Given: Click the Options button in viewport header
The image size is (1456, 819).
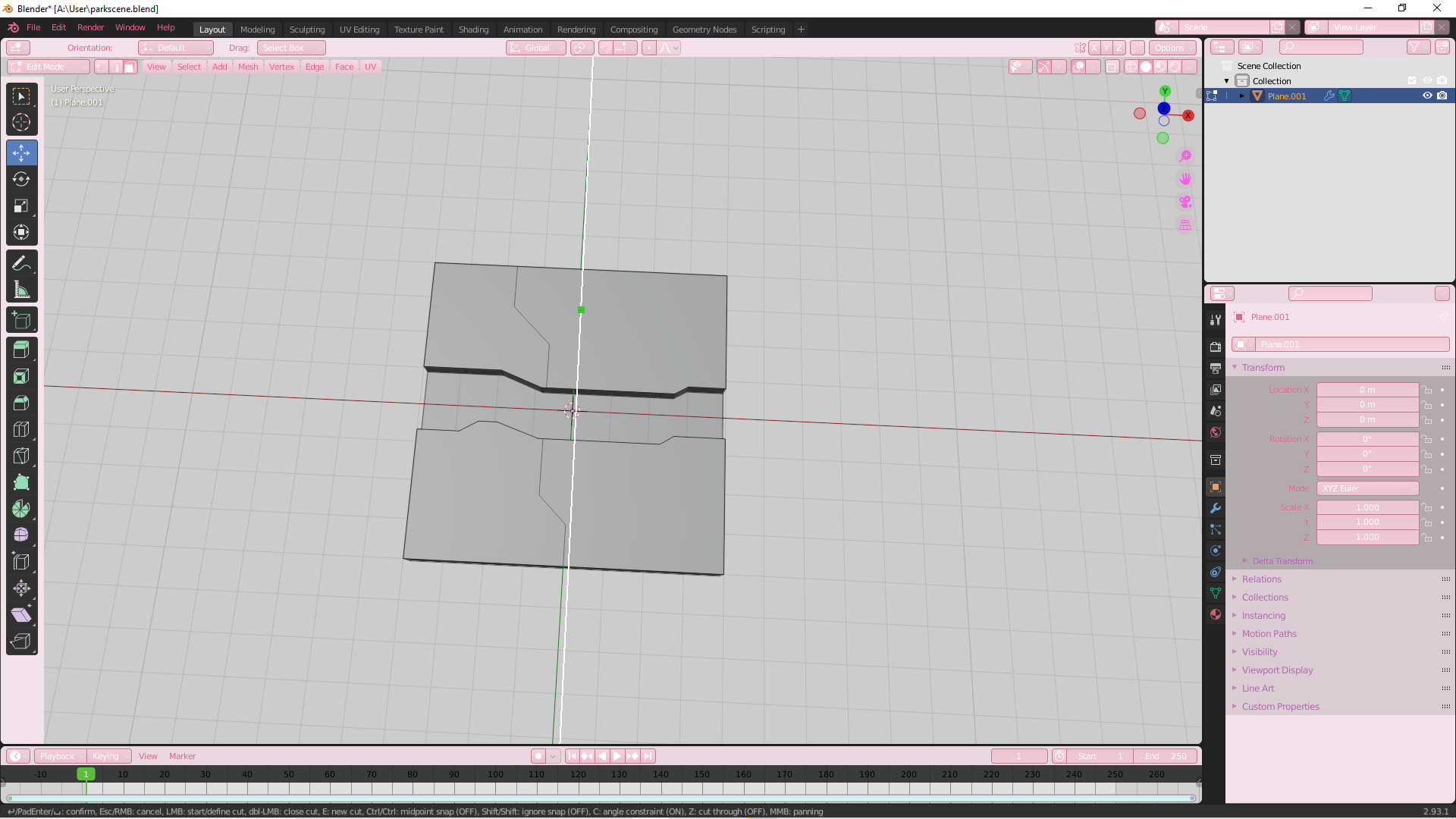Looking at the screenshot, I should (x=1172, y=48).
